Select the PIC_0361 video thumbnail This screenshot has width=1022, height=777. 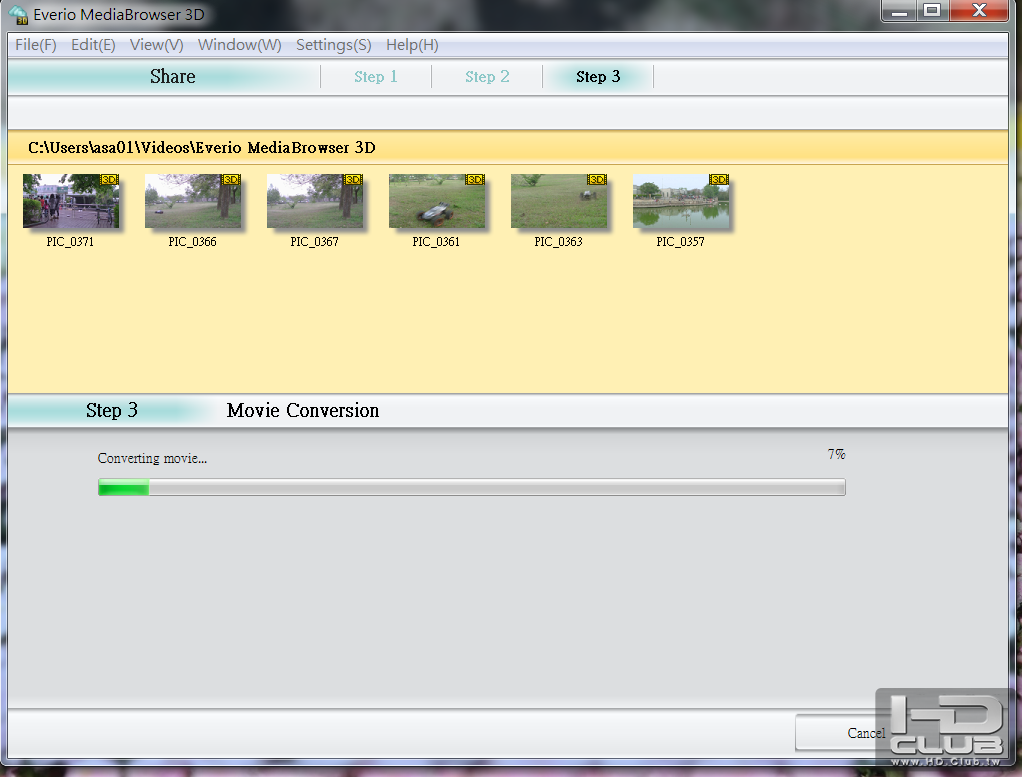click(x=437, y=201)
